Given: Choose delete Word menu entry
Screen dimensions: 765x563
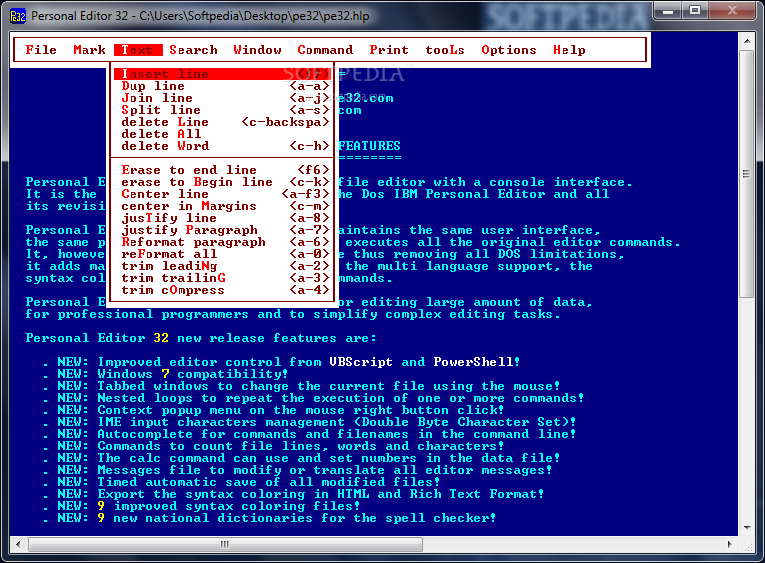Looking at the screenshot, I should coord(222,146).
